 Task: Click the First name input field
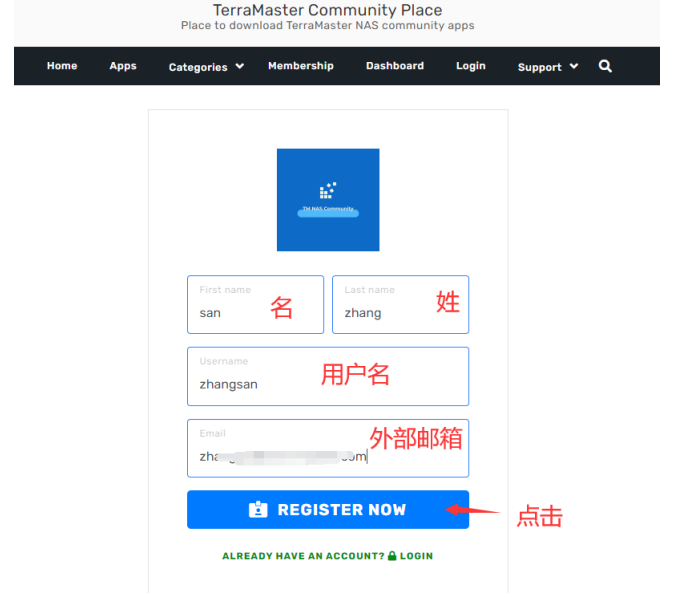tap(255, 304)
